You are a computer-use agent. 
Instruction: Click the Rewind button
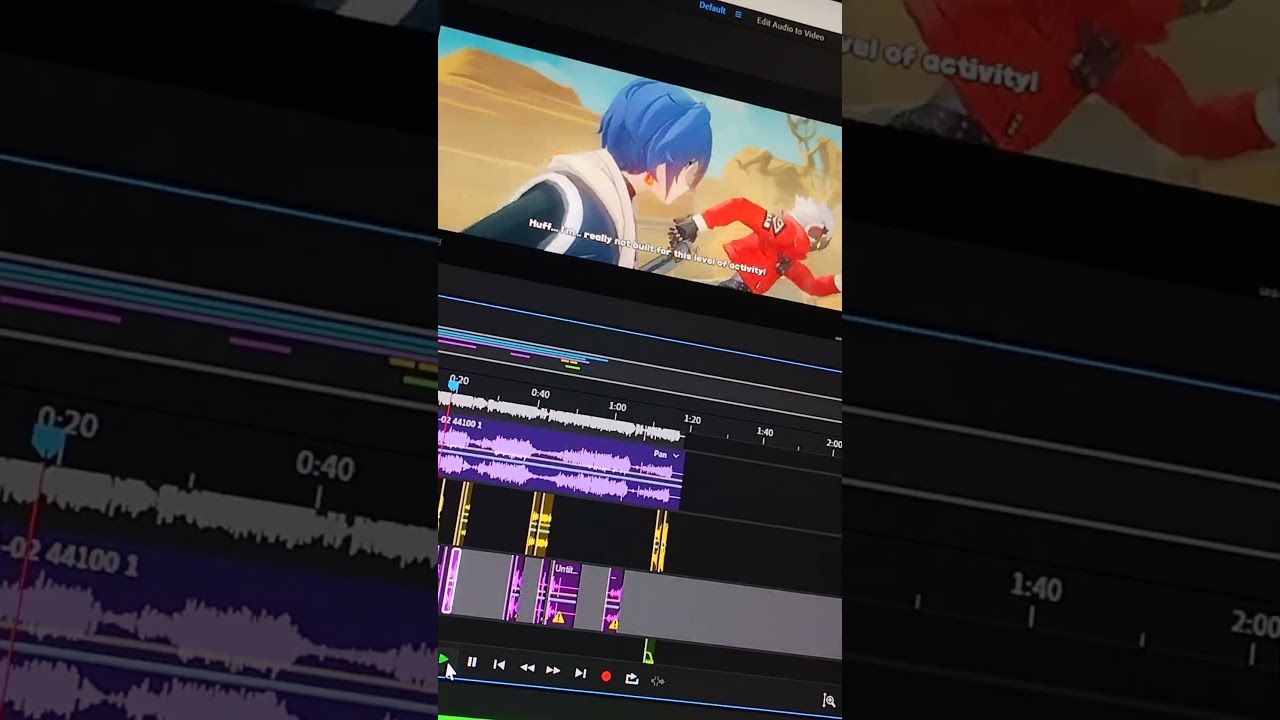pos(526,668)
